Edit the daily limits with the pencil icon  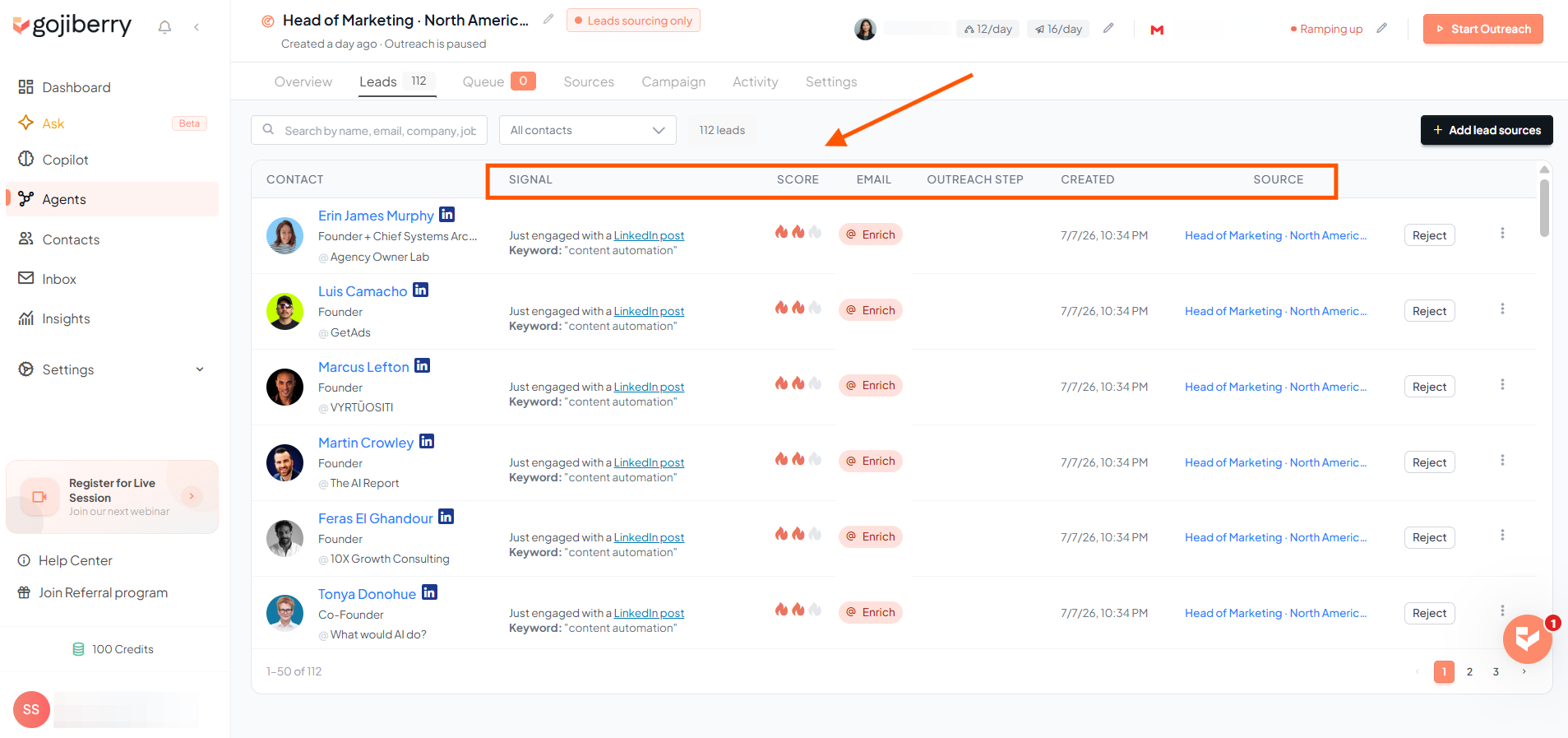pos(1108,28)
